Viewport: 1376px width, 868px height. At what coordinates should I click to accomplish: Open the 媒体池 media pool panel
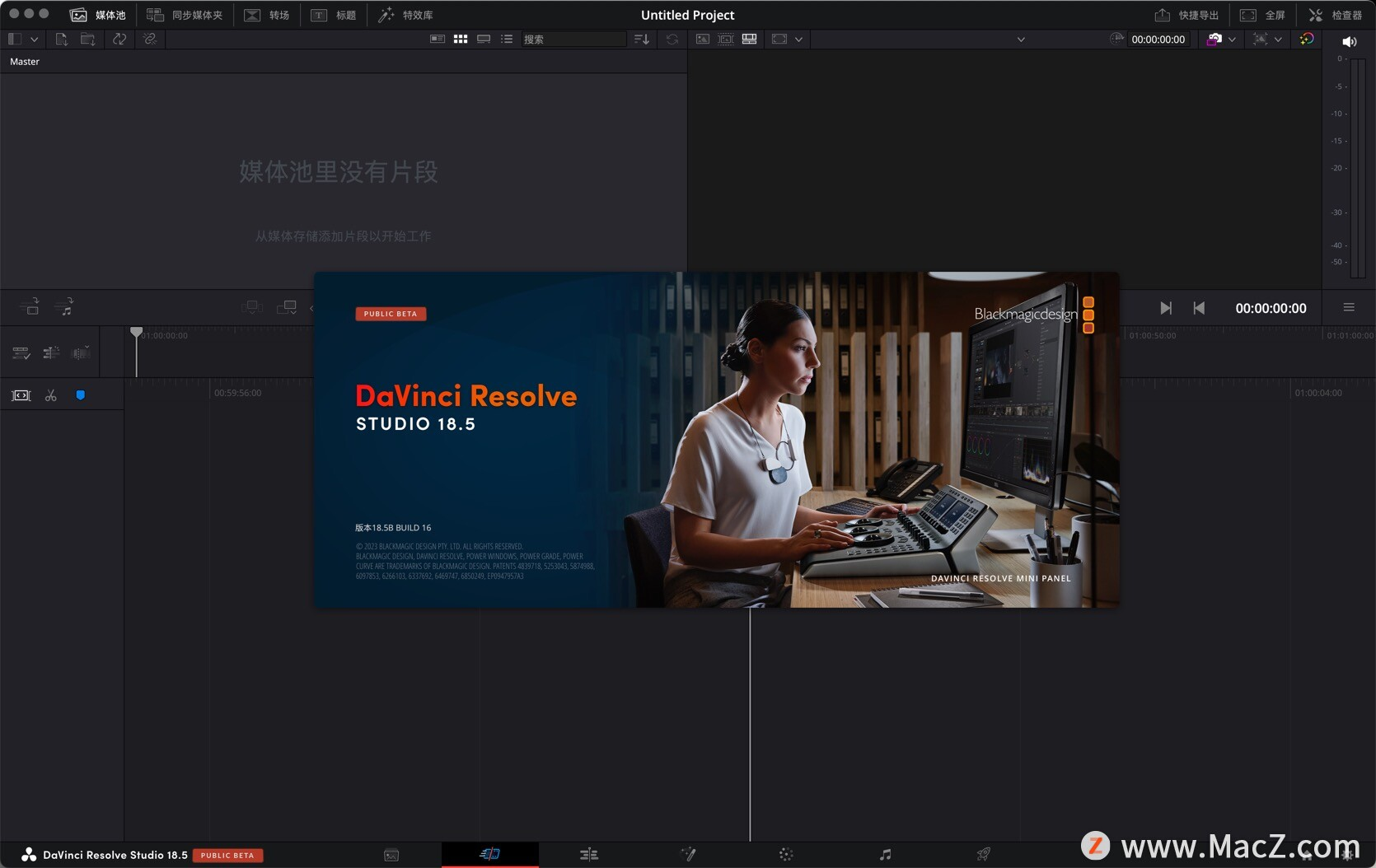tap(98, 15)
